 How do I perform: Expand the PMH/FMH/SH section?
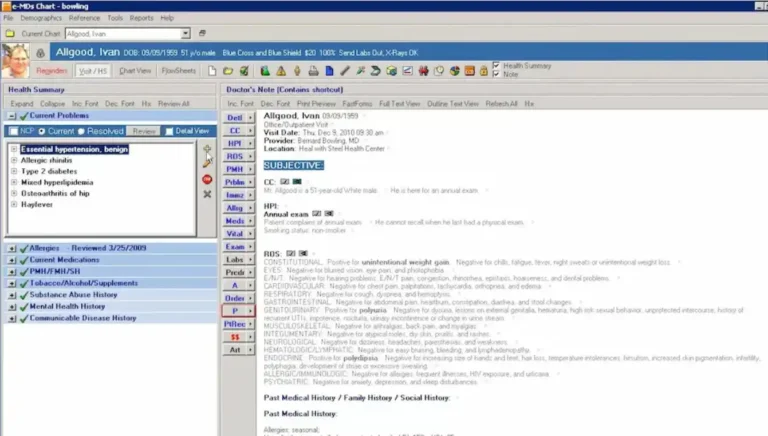(12, 272)
